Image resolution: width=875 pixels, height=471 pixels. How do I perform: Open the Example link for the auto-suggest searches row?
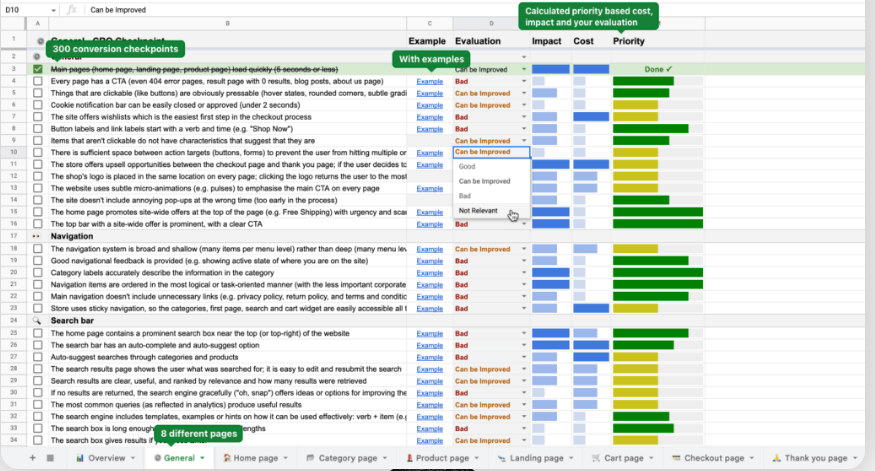tap(430, 357)
